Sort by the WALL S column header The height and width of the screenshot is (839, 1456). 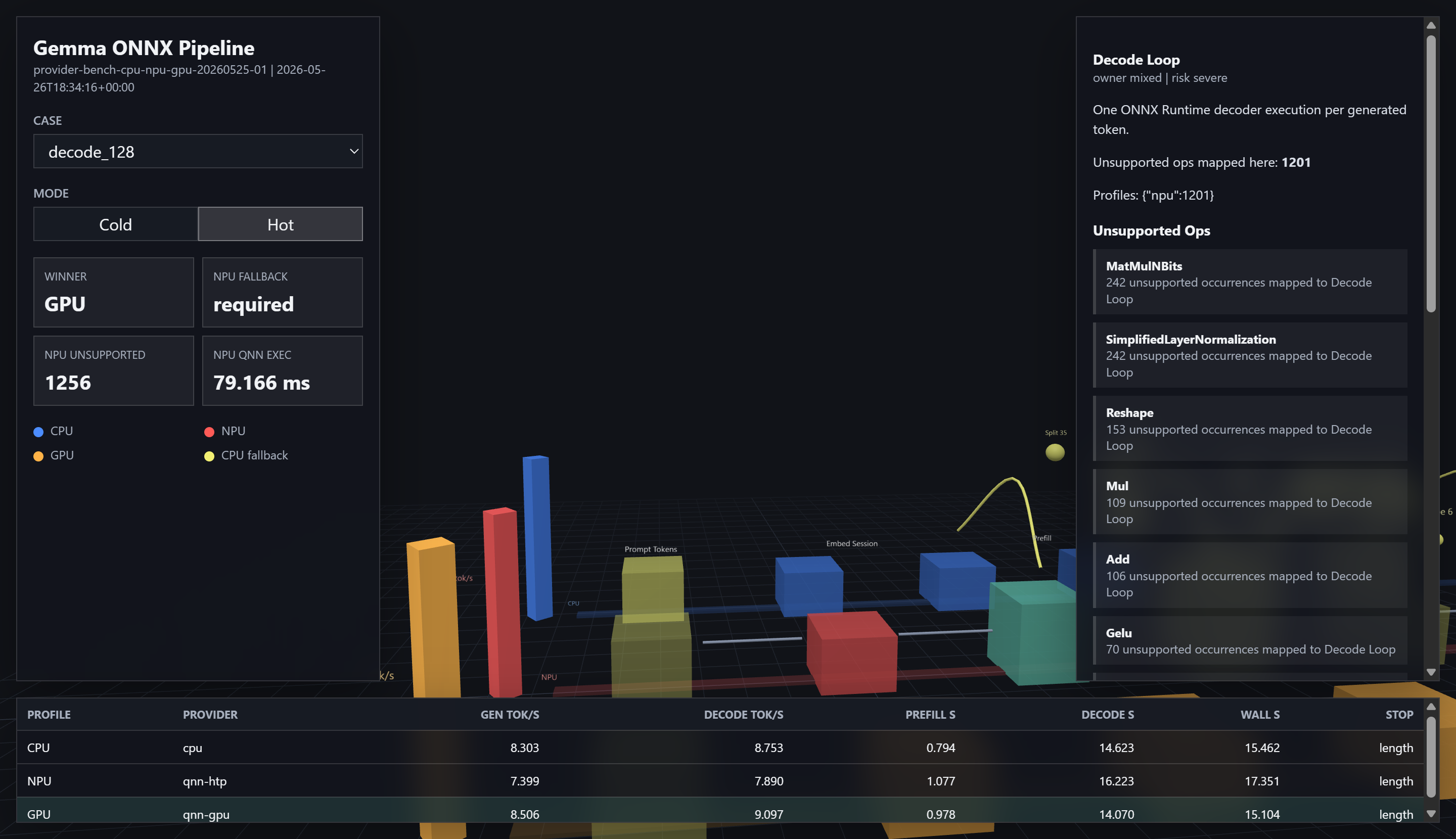click(x=1260, y=715)
